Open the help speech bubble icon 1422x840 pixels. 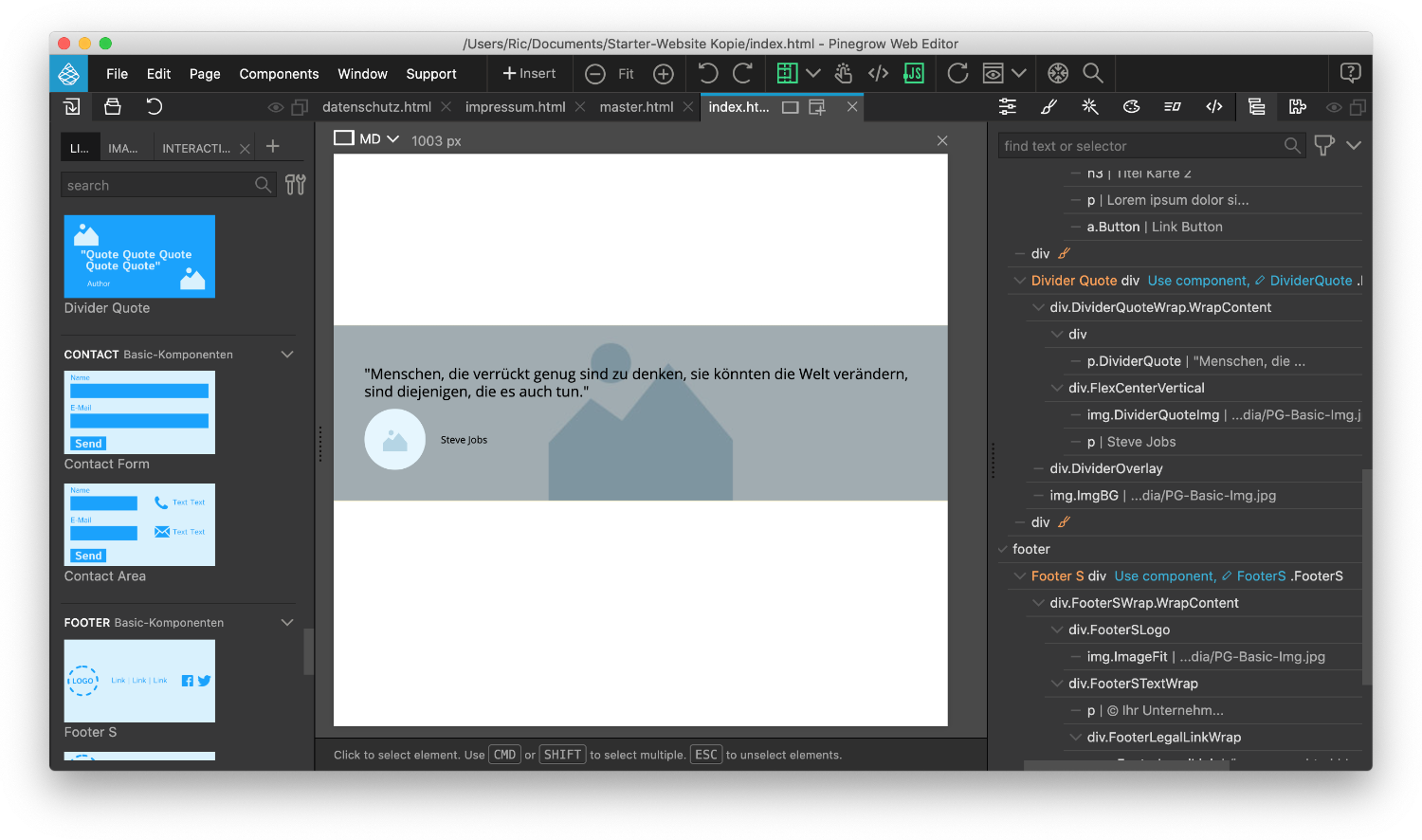[1351, 73]
